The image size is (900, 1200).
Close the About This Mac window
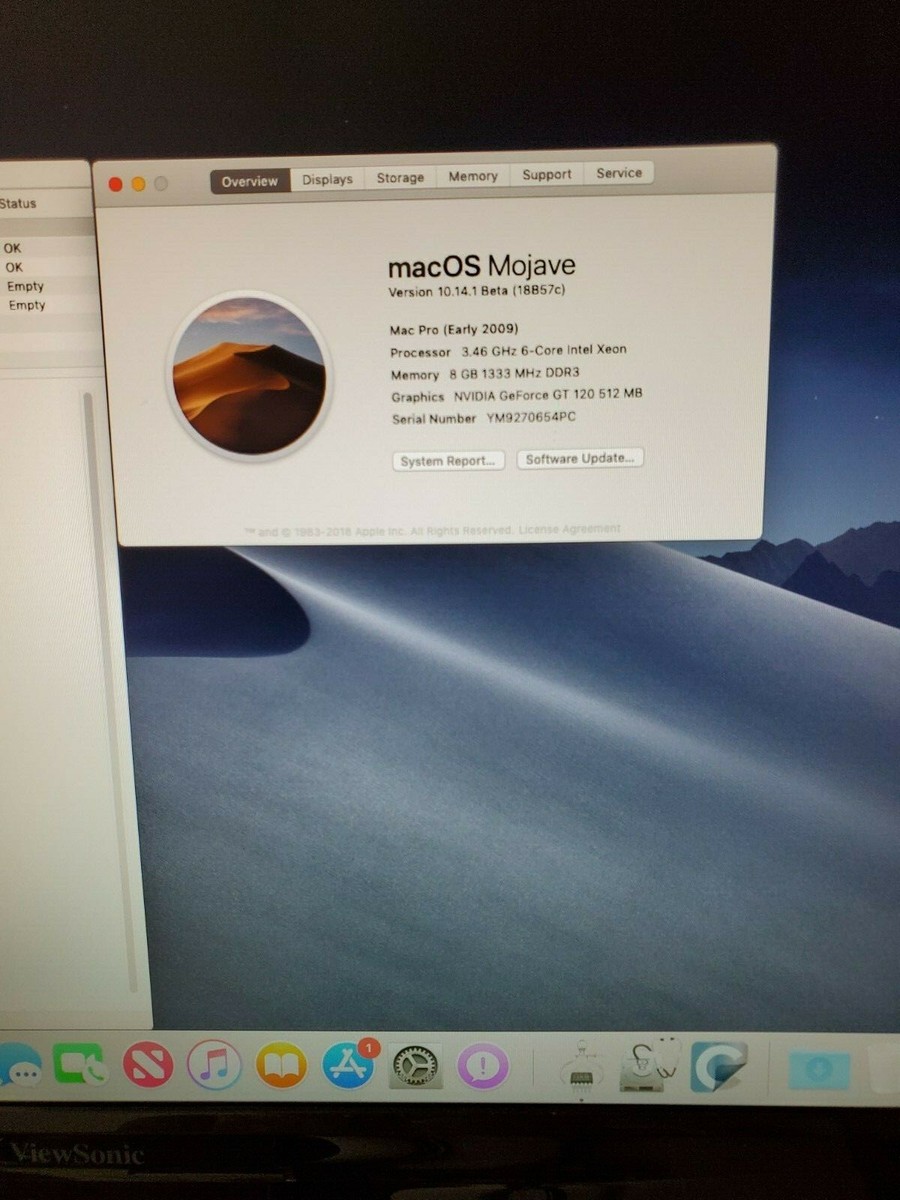click(116, 185)
